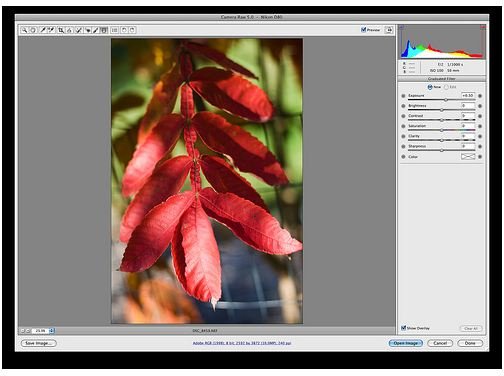Click the RGB histogram display
The height and width of the screenshot is (376, 504).
442,42
